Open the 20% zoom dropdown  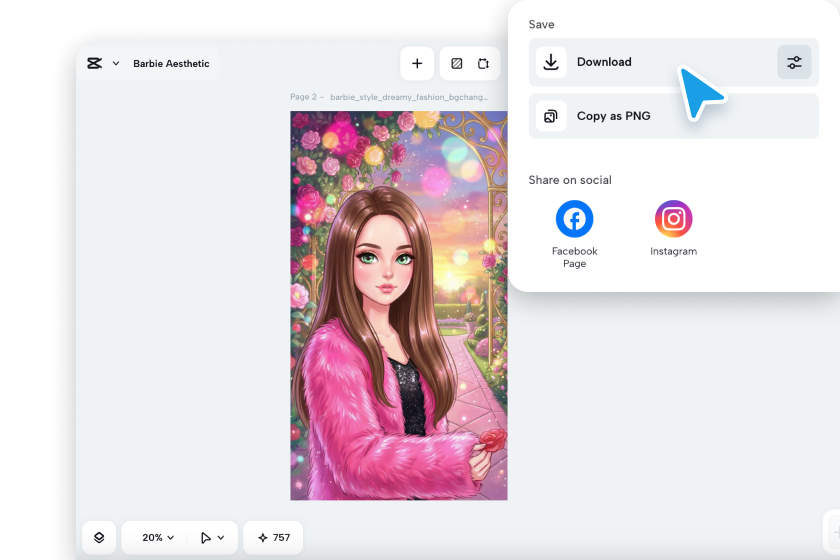[x=158, y=537]
